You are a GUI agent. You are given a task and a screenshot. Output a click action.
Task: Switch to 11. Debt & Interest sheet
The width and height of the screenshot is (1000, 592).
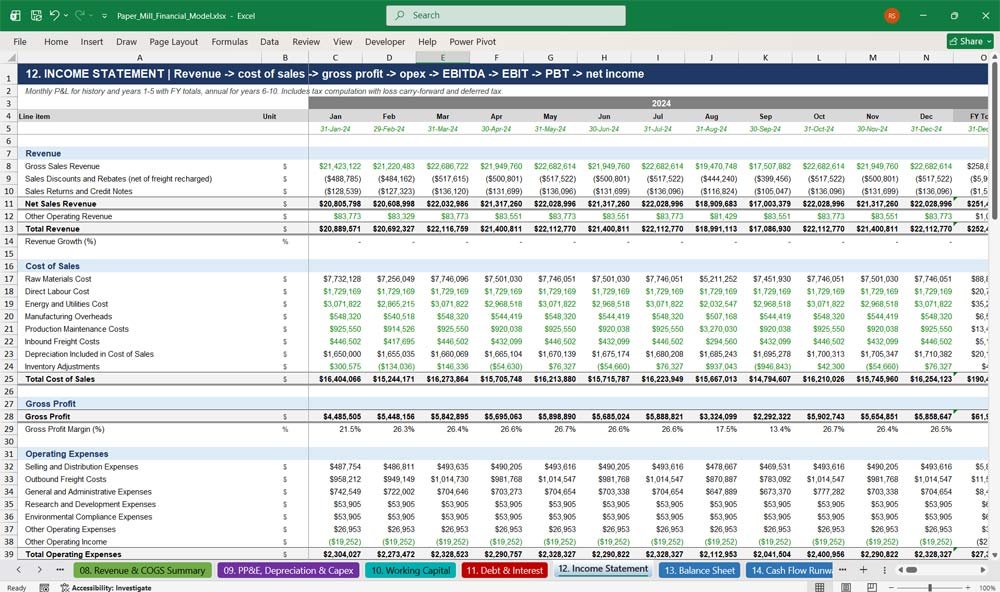504,570
